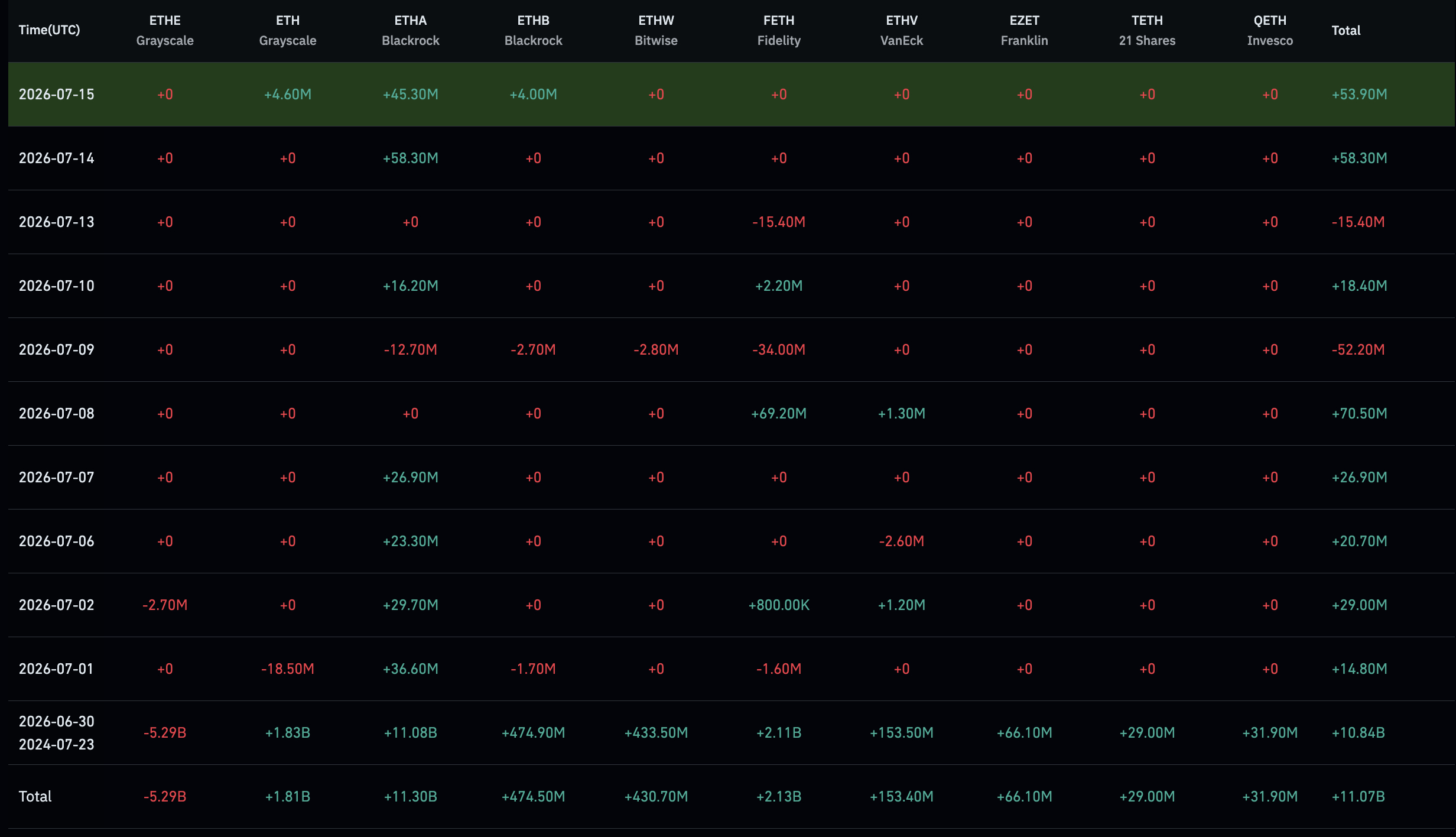Click the TETH 21 Shares column header
1456x837 pixels.
click(1148, 30)
